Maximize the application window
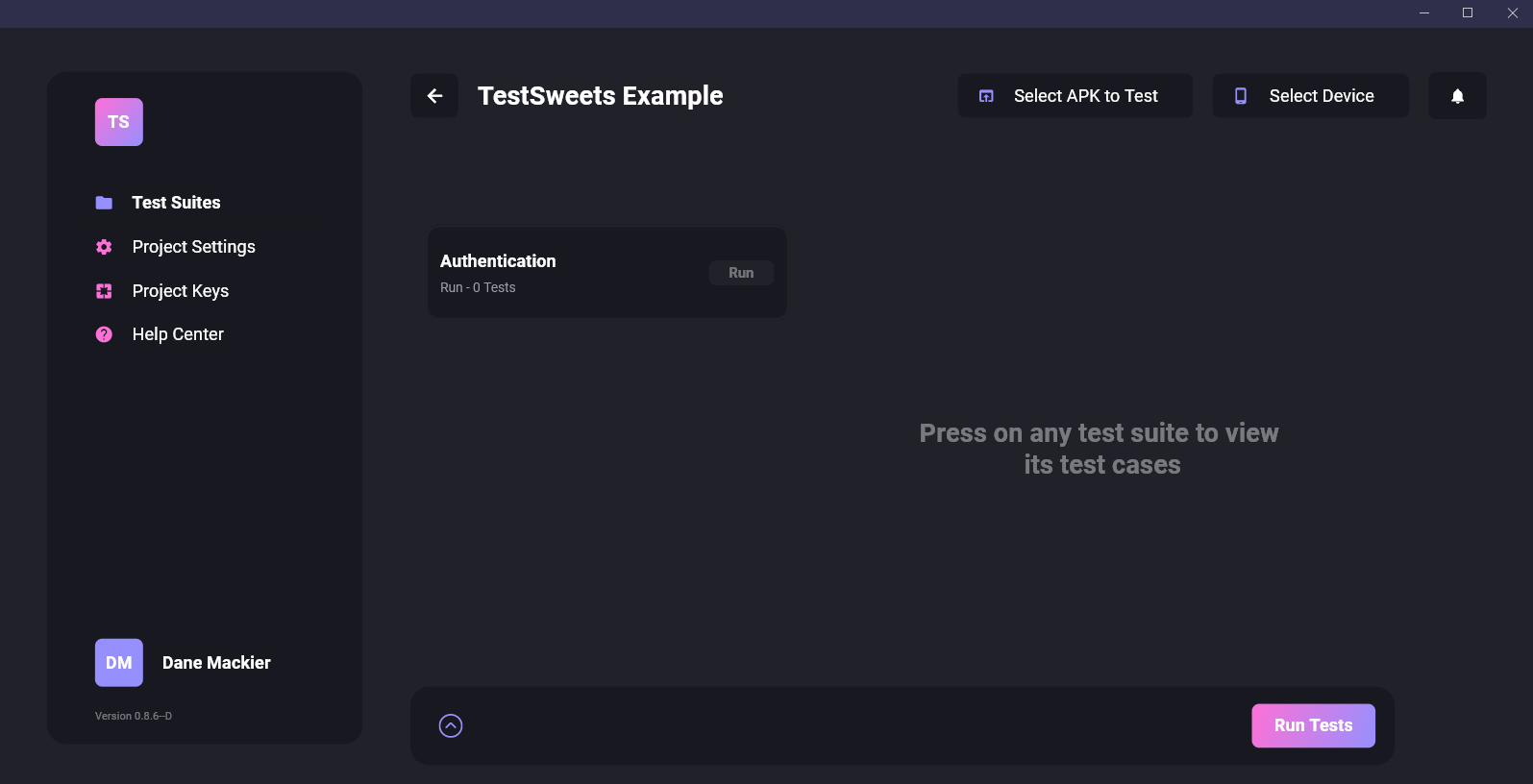The width and height of the screenshot is (1533, 784). (x=1468, y=13)
